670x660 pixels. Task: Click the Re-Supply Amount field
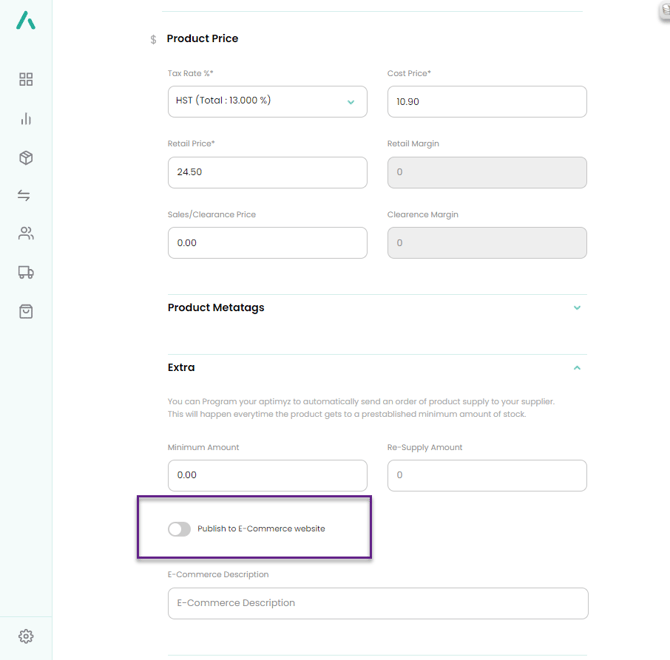point(486,475)
